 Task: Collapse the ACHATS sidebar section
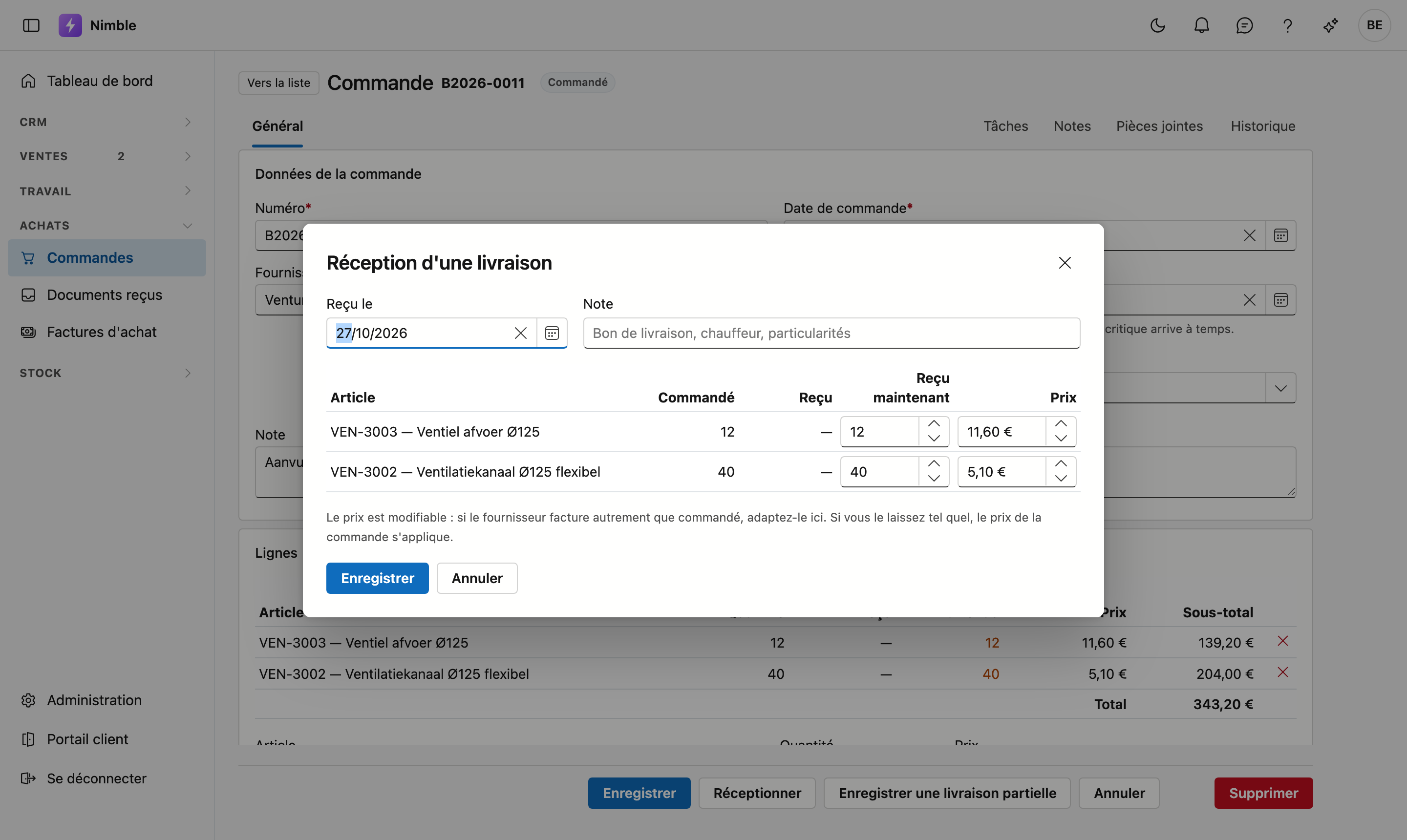click(107, 225)
